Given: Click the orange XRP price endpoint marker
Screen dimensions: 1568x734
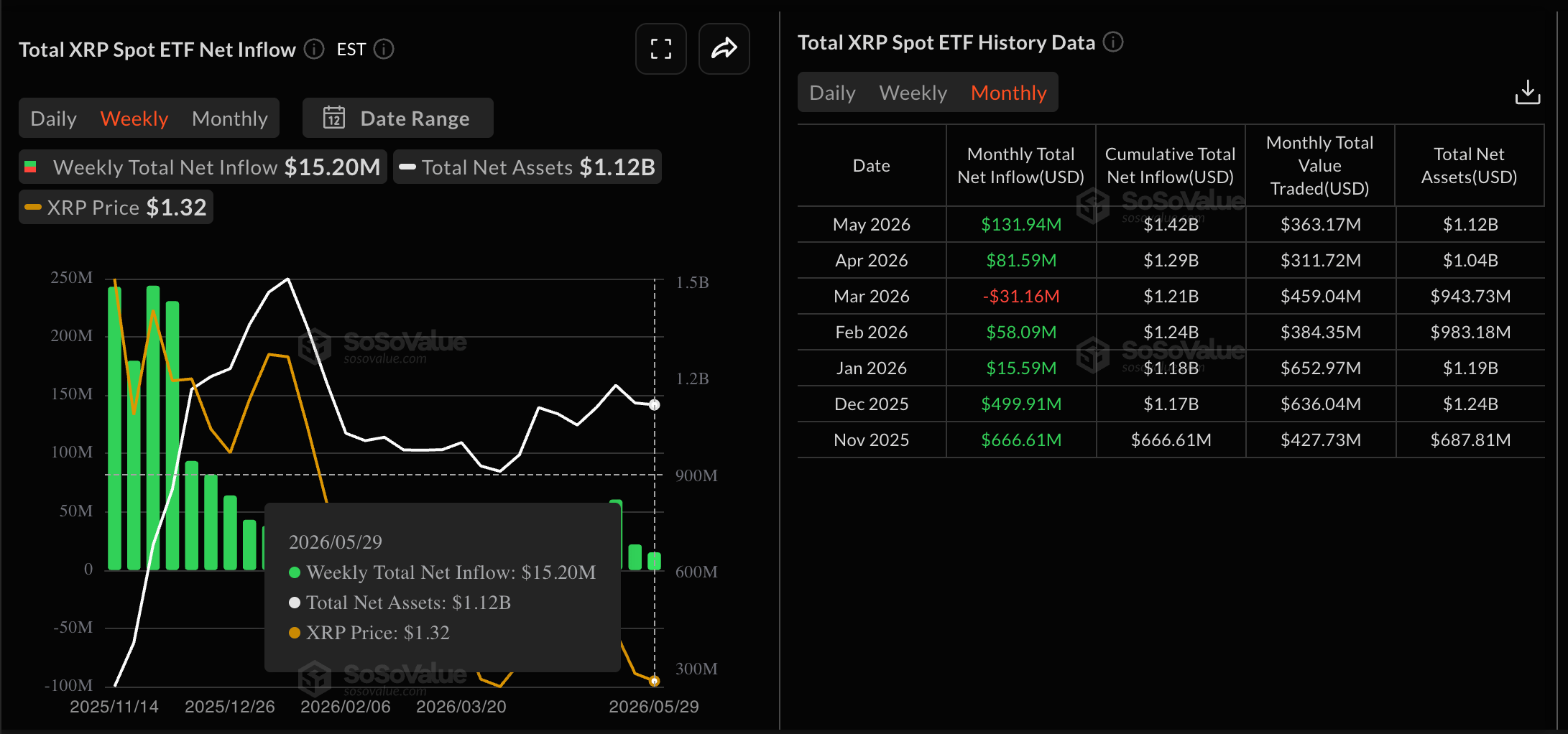Looking at the screenshot, I should [654, 681].
